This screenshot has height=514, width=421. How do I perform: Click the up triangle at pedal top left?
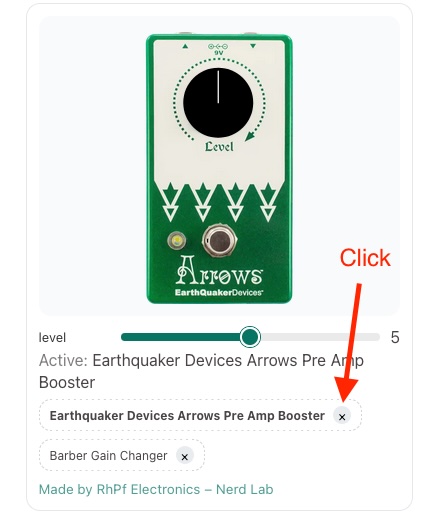[185, 46]
